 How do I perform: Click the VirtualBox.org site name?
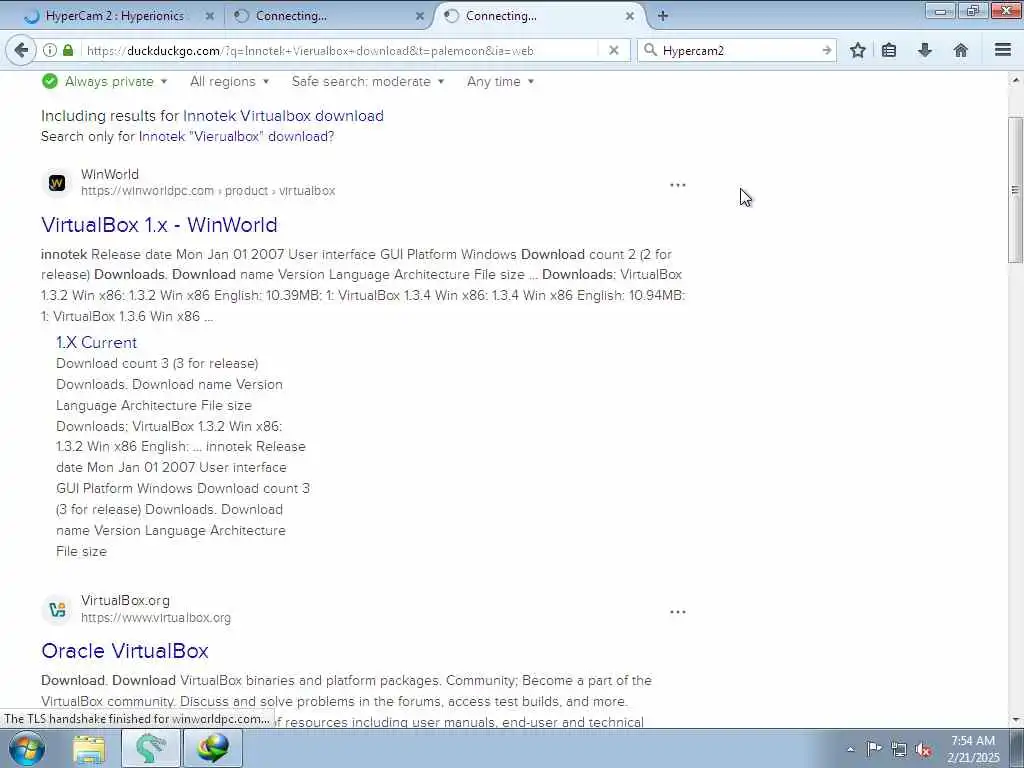pyautogui.click(x=125, y=600)
